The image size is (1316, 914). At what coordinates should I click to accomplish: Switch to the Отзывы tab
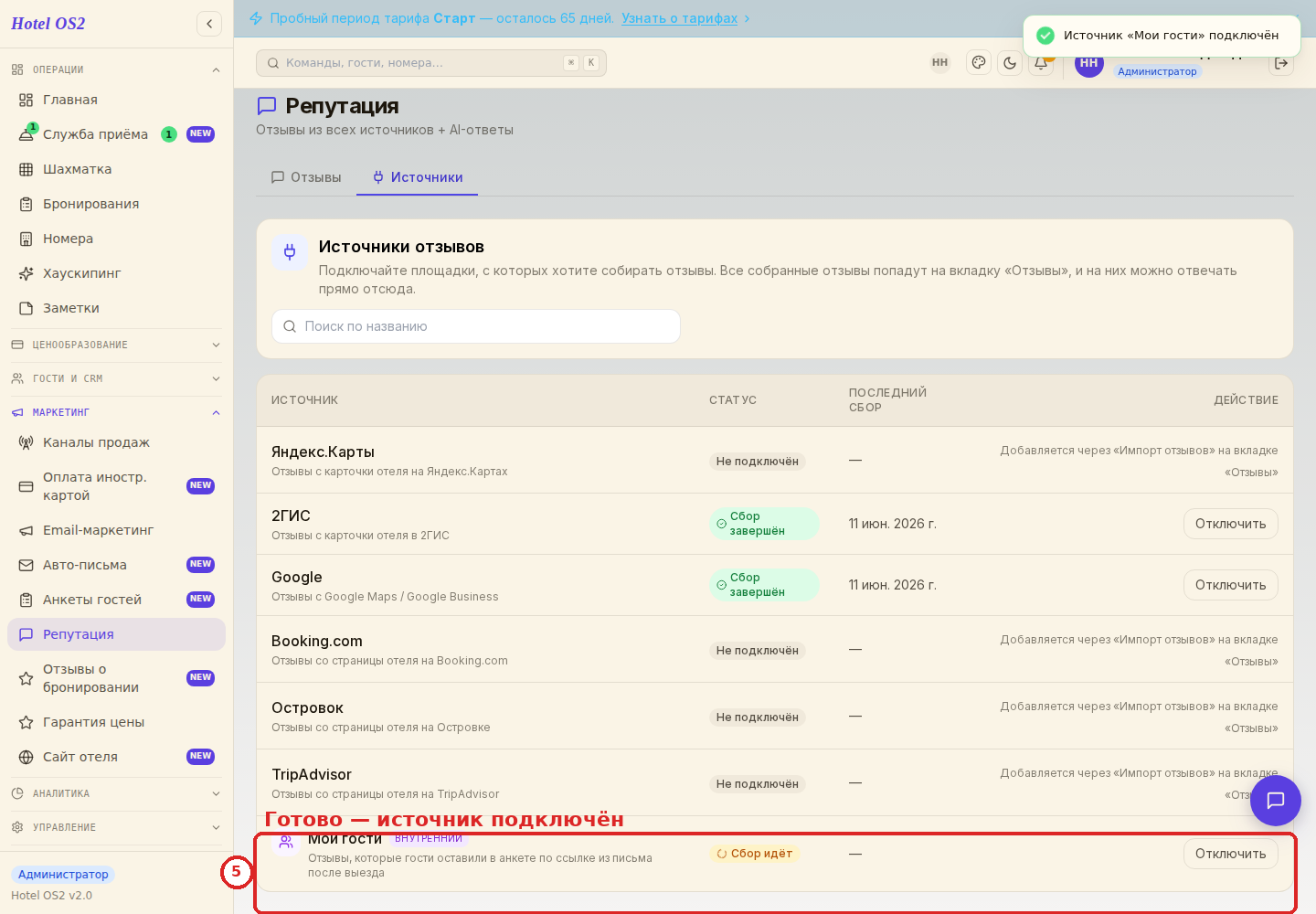(x=306, y=177)
